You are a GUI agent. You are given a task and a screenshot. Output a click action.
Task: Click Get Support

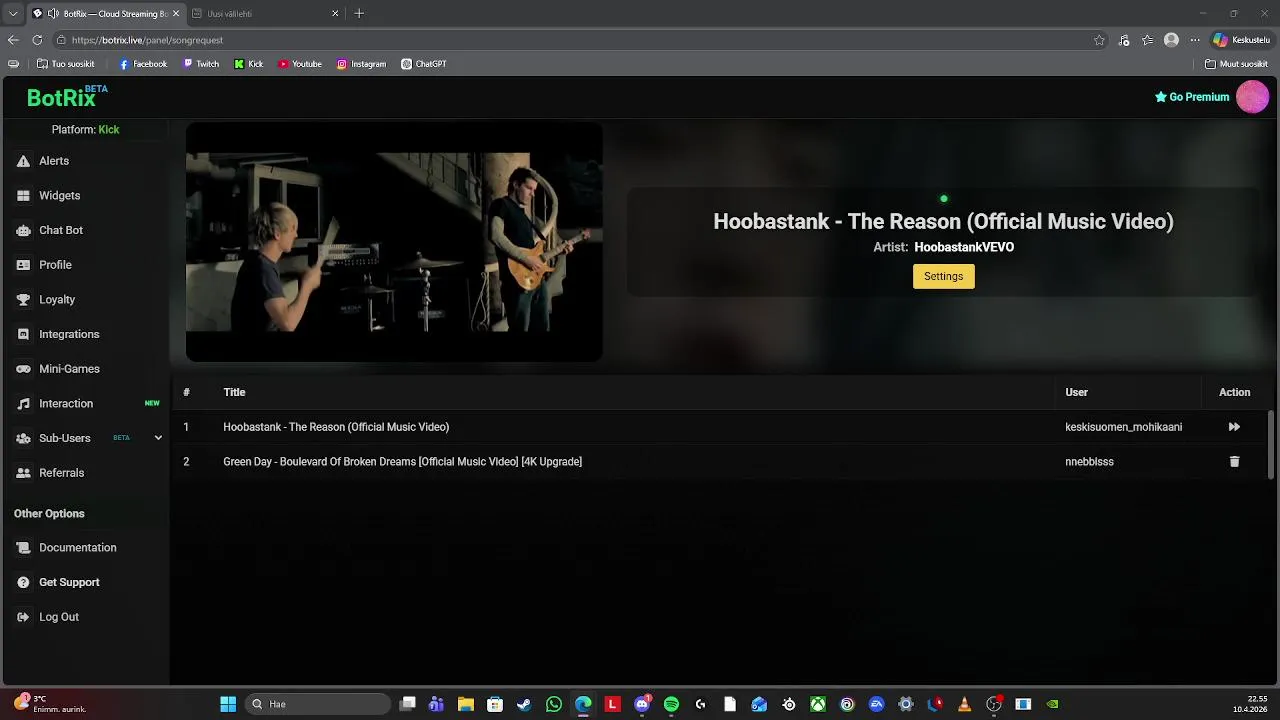pyautogui.click(x=58, y=582)
